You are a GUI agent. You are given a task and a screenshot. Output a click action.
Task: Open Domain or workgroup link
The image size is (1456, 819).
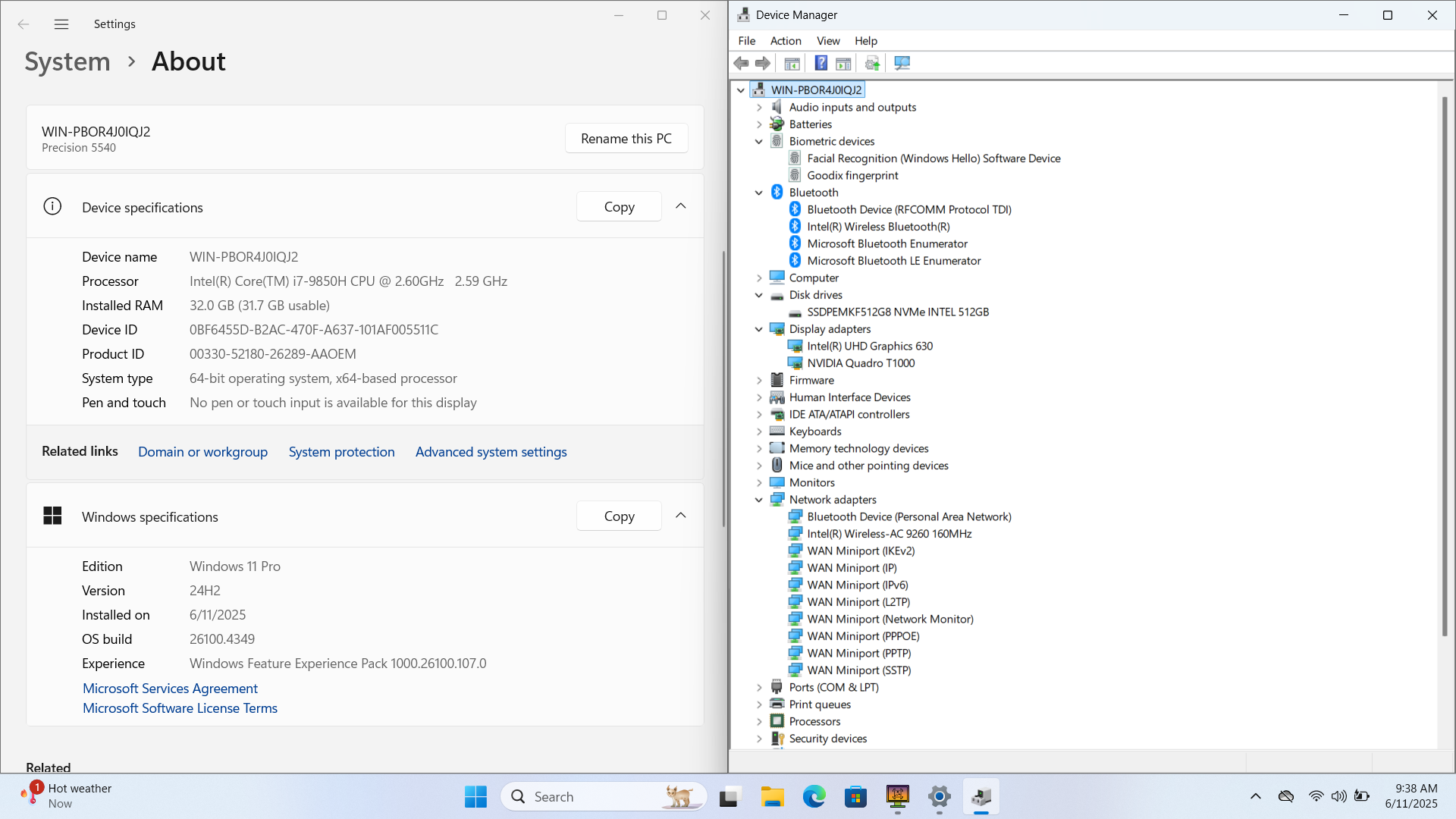click(202, 452)
